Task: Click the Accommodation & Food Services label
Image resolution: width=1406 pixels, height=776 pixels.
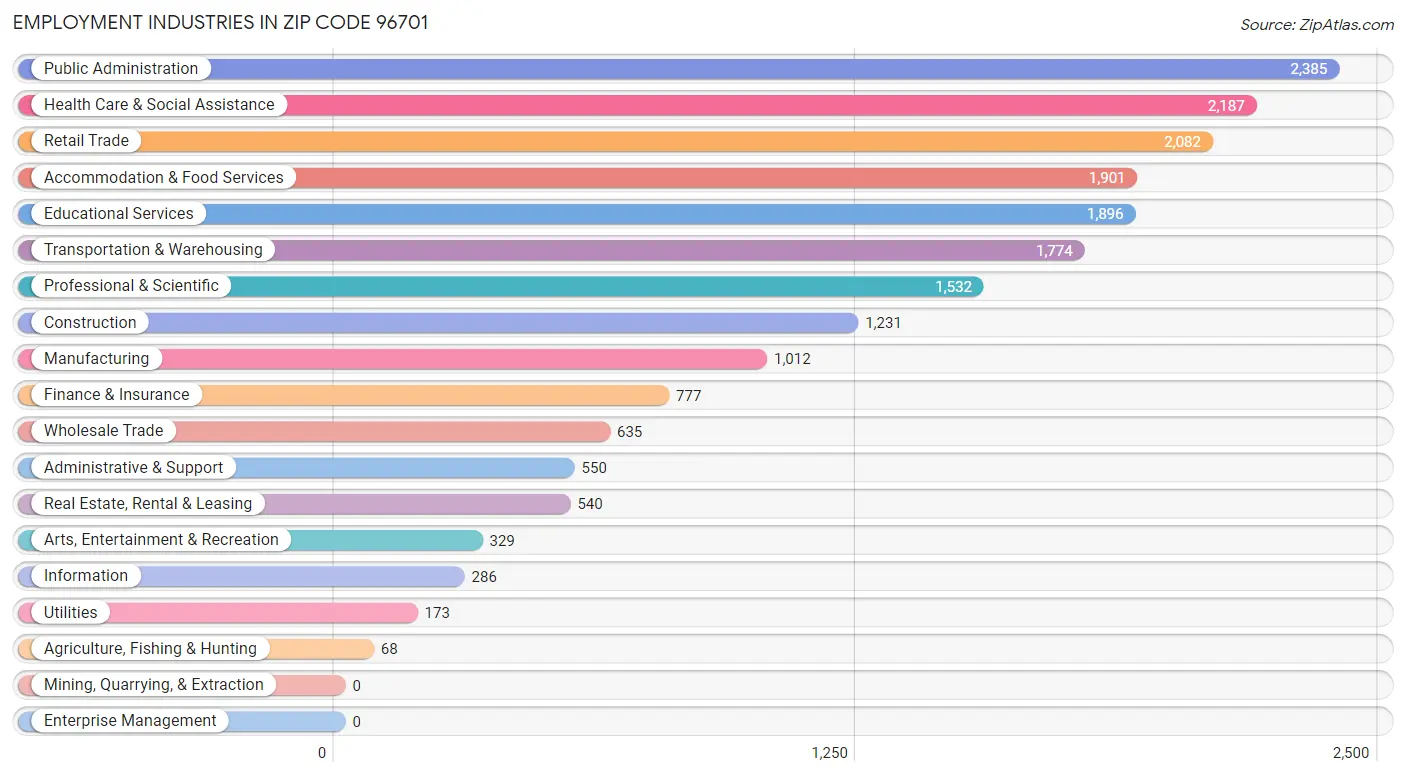Action: (x=164, y=178)
